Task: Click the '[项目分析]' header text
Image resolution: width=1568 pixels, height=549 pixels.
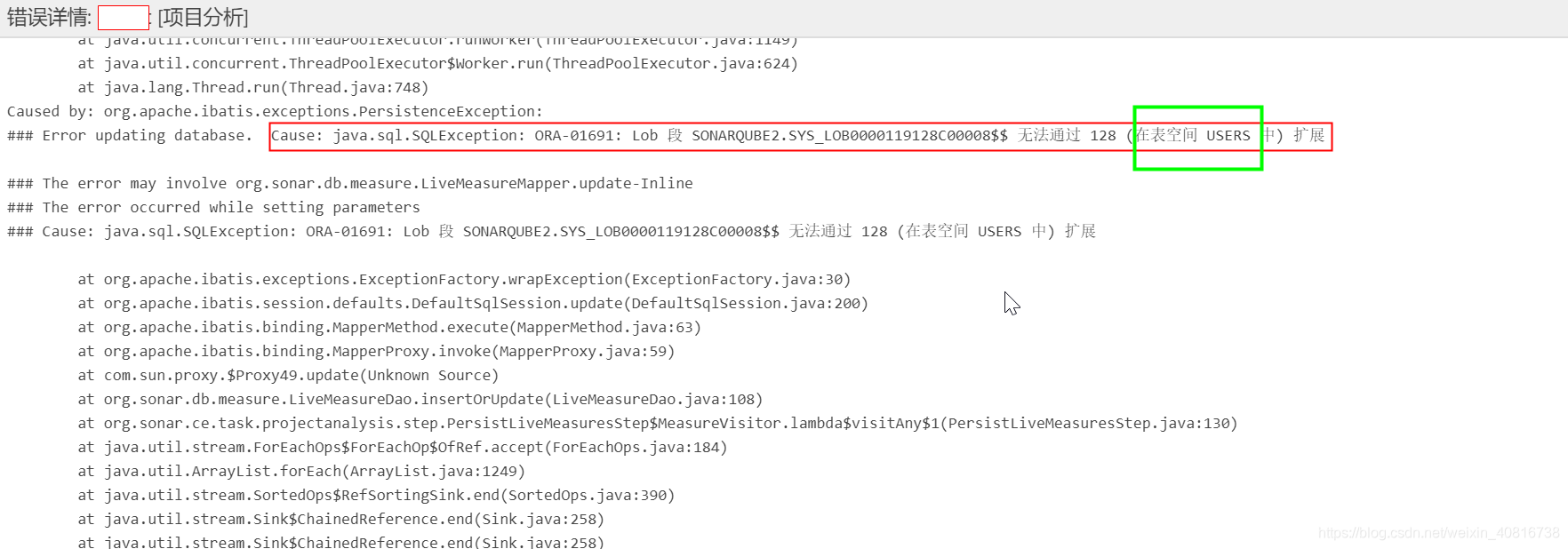Action: tap(203, 18)
